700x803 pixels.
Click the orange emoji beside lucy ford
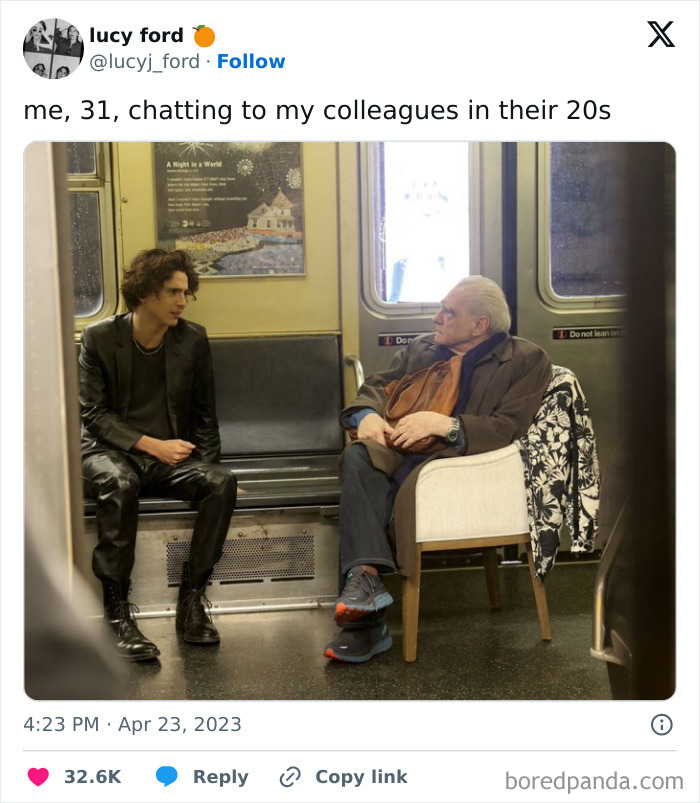pos(204,36)
